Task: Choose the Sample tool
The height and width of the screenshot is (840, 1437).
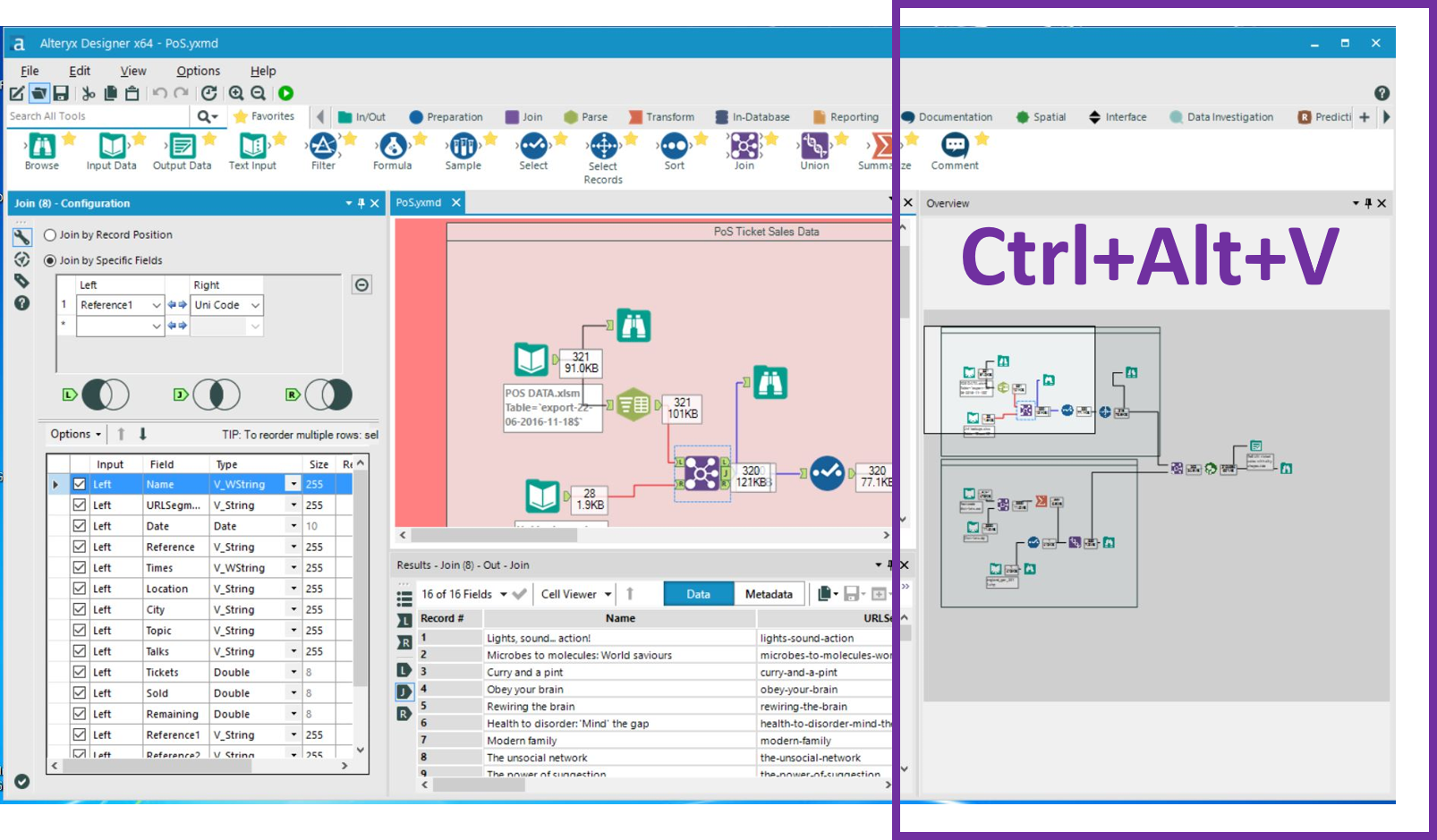Action: click(463, 146)
